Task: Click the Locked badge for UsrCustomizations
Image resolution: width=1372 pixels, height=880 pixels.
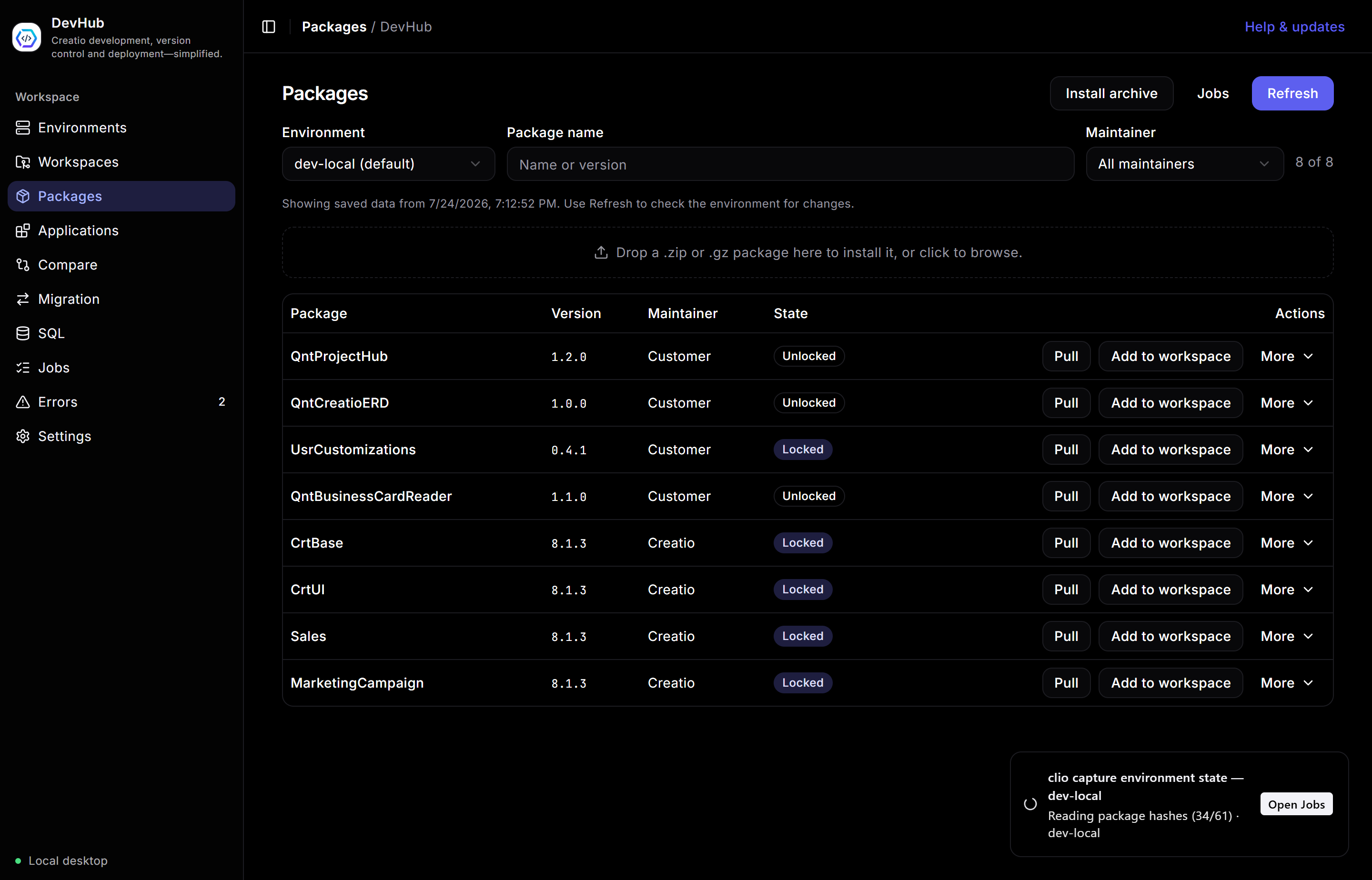Action: 803,450
